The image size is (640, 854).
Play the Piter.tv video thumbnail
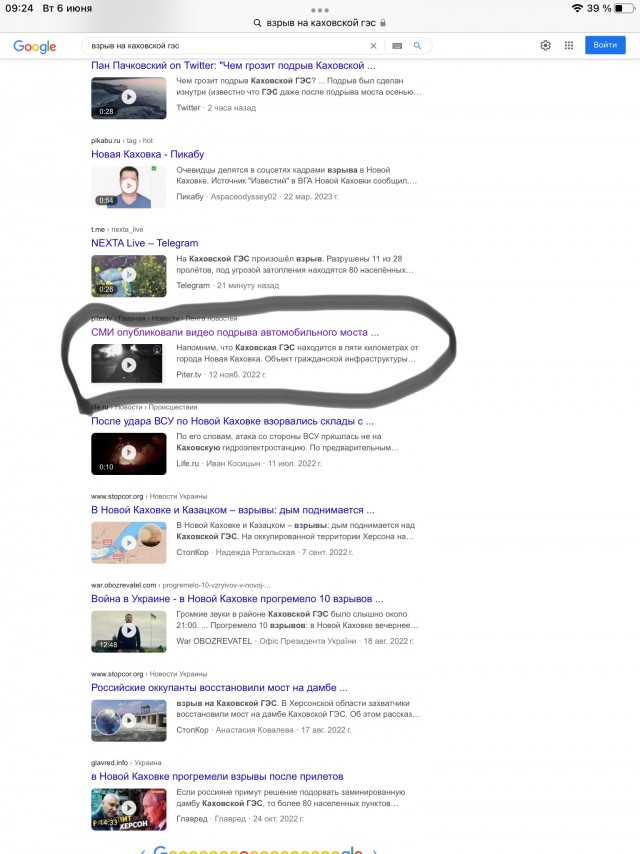tap(126, 363)
